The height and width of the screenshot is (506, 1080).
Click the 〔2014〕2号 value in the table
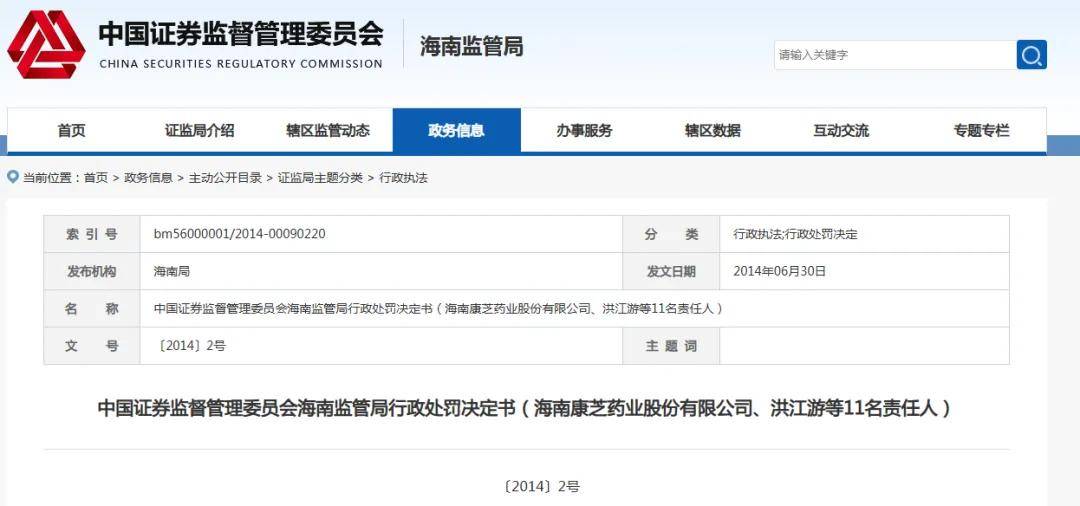pyautogui.click(x=191, y=346)
